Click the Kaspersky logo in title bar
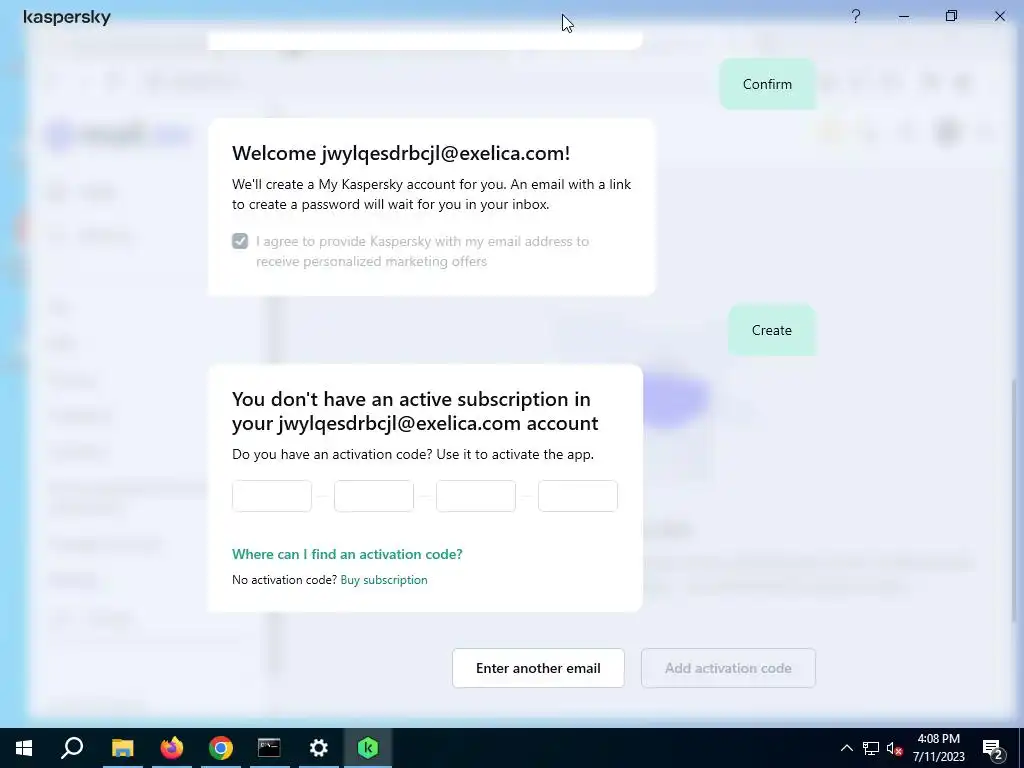Screen dimensions: 1024x768 tap(67, 17)
